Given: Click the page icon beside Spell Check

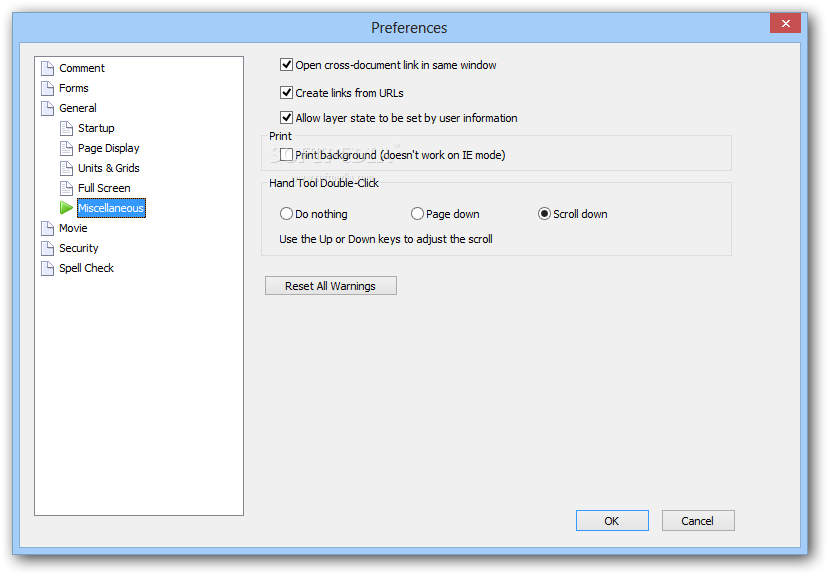Looking at the screenshot, I should (48, 268).
